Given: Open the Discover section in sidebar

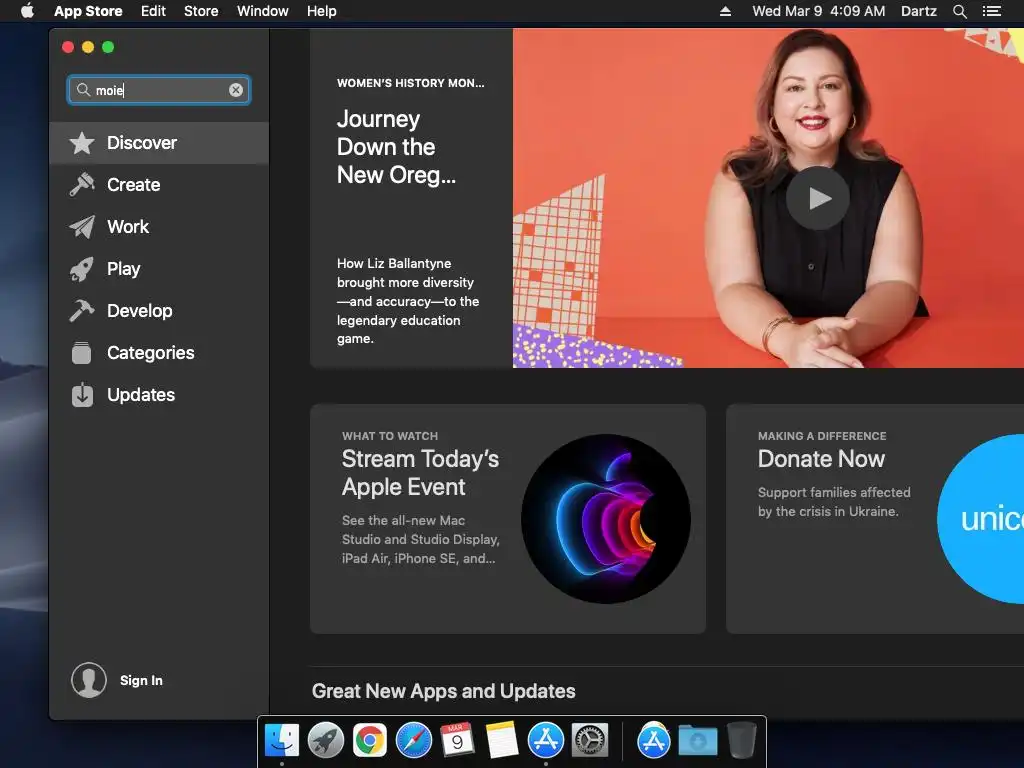Looking at the screenshot, I should click(159, 143).
